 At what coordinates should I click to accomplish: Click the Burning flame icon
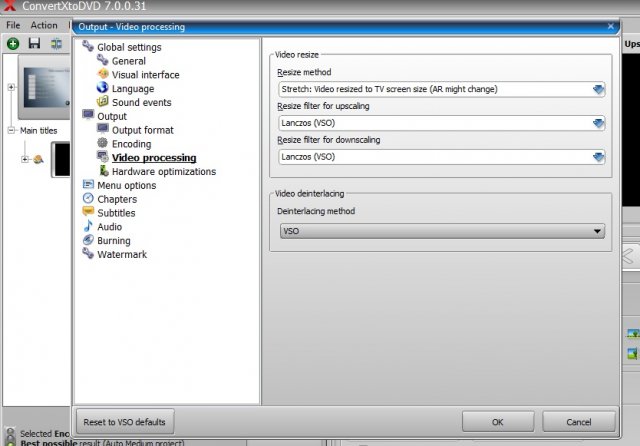[89, 241]
